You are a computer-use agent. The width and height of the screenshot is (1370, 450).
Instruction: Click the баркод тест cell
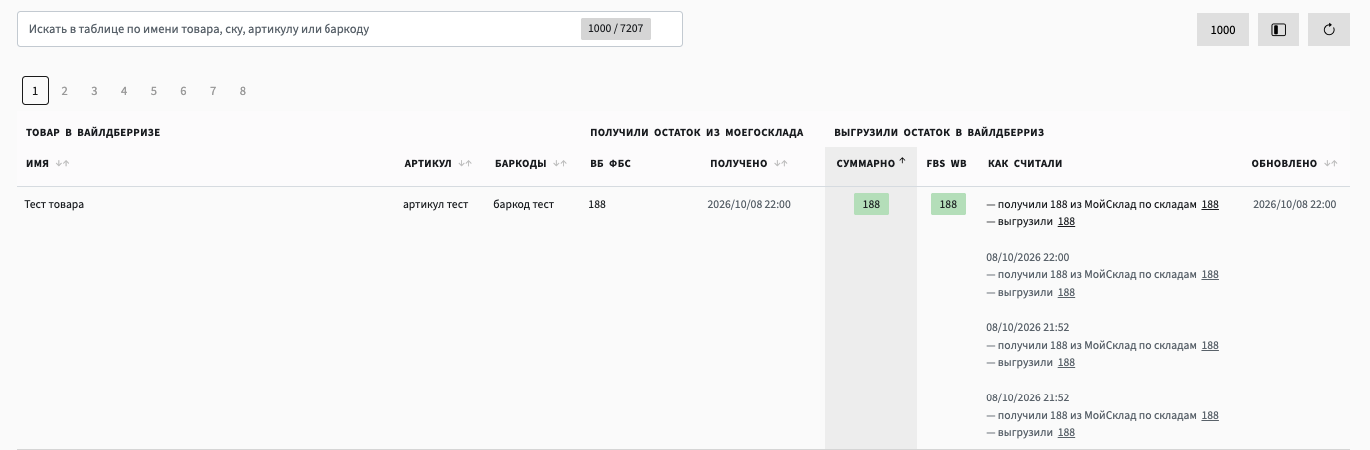click(523, 204)
